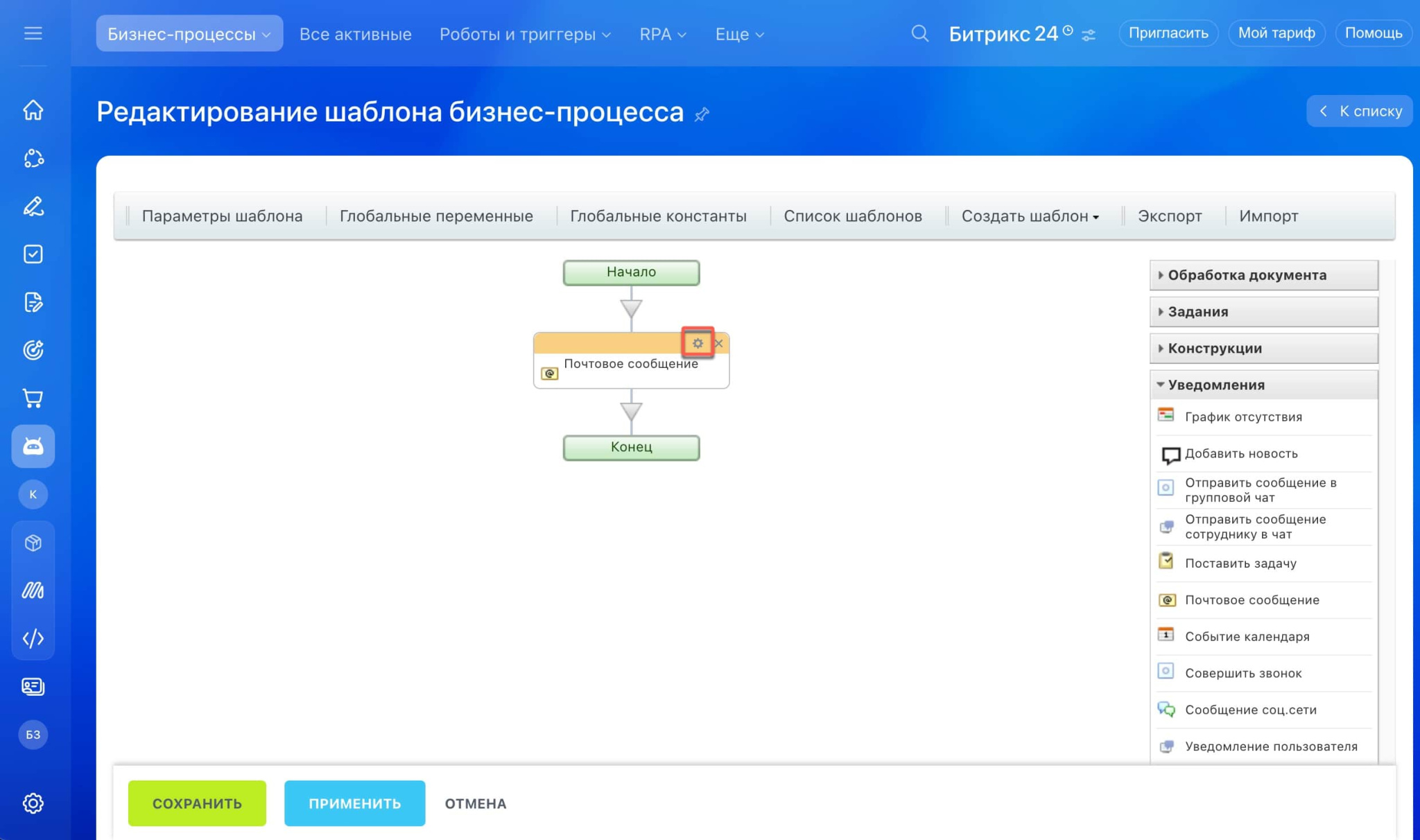Image resolution: width=1420 pixels, height=840 pixels.
Task: Pin the page title with pin icon
Action: click(702, 114)
